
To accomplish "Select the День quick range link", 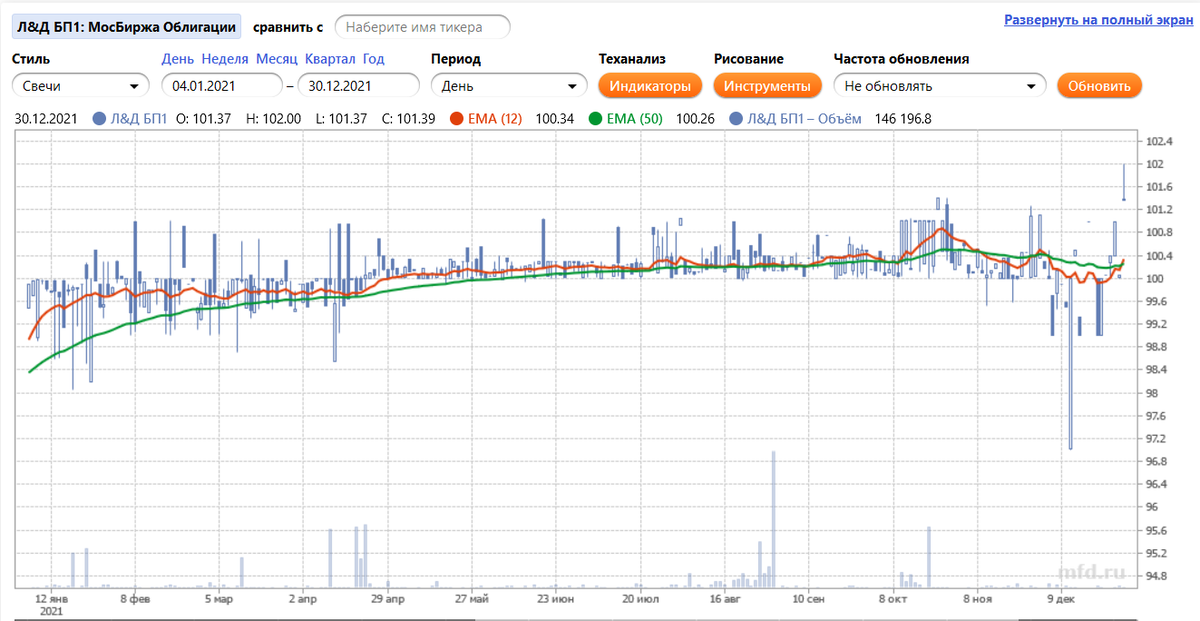I will 178,59.
